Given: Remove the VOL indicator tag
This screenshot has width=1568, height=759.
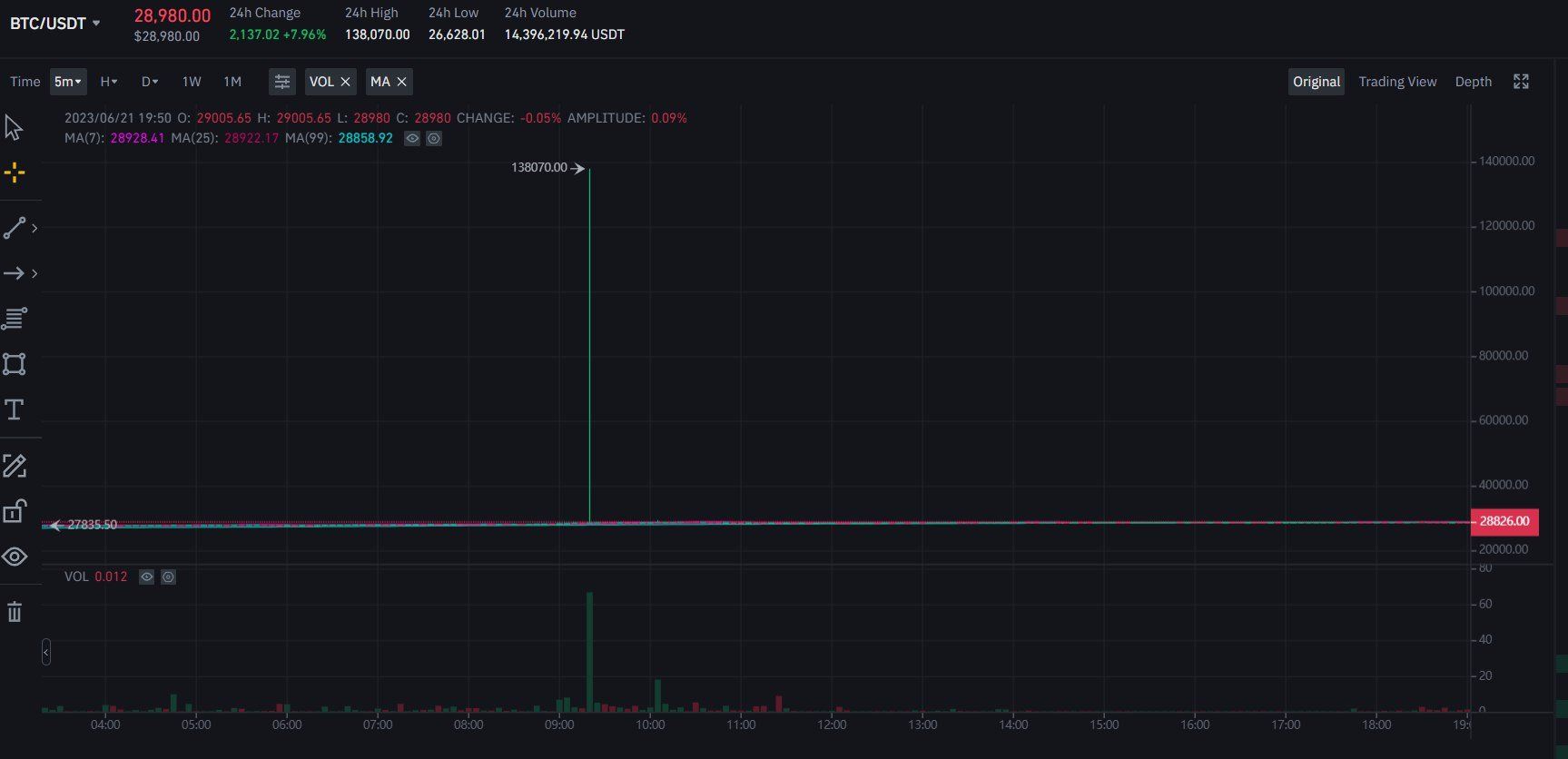Looking at the screenshot, I should [345, 82].
